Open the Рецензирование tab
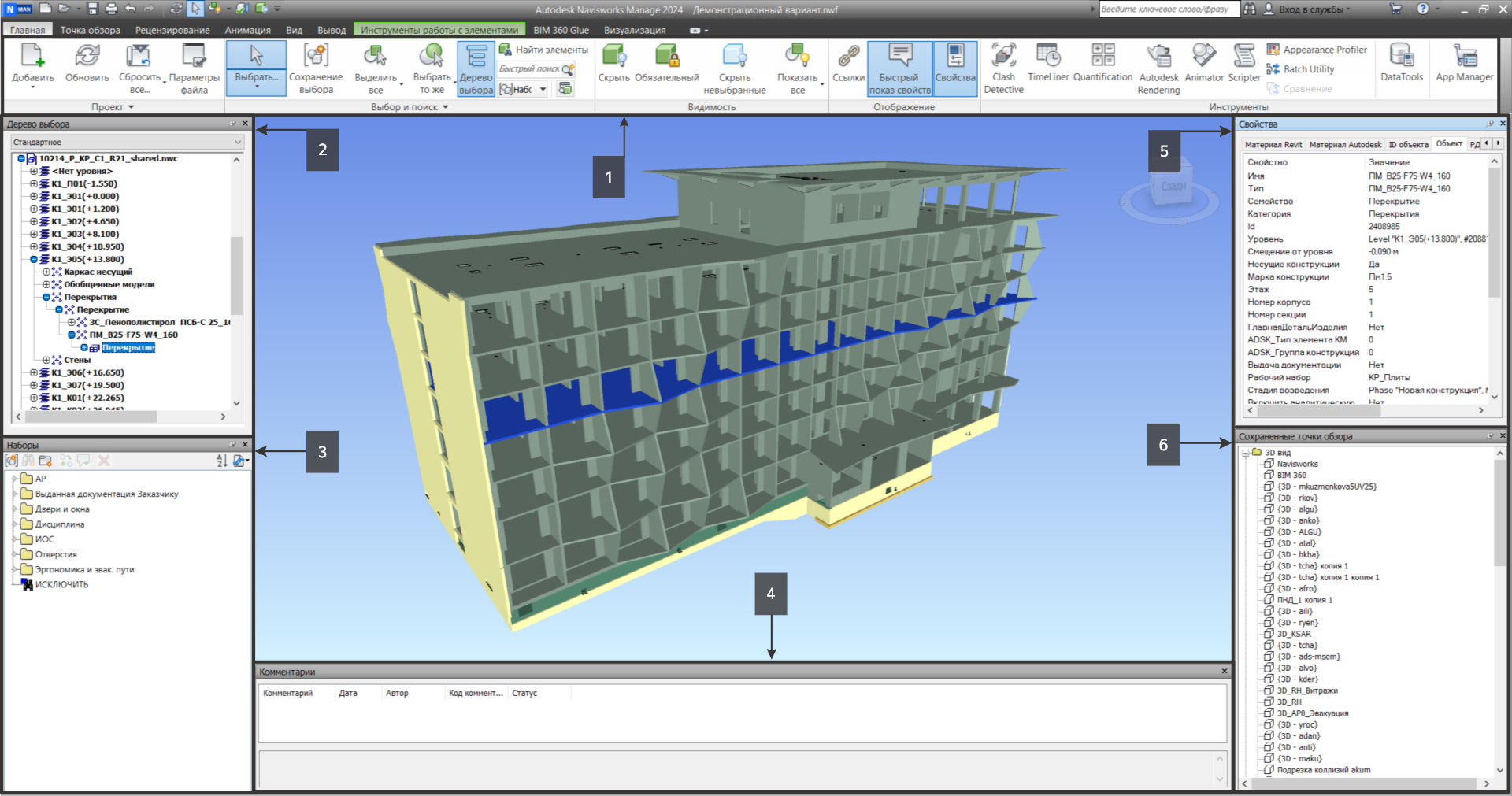This screenshot has width=1512, height=796. pyautogui.click(x=172, y=30)
